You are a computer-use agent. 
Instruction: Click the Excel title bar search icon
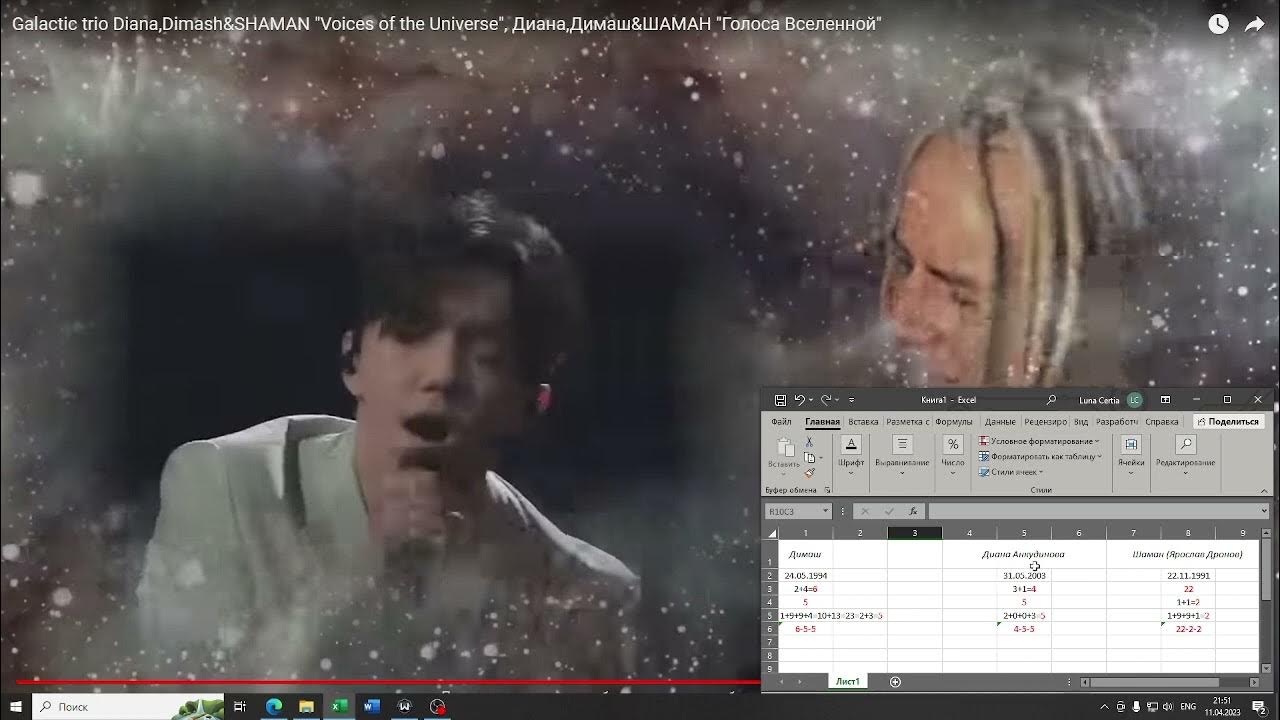(1051, 400)
